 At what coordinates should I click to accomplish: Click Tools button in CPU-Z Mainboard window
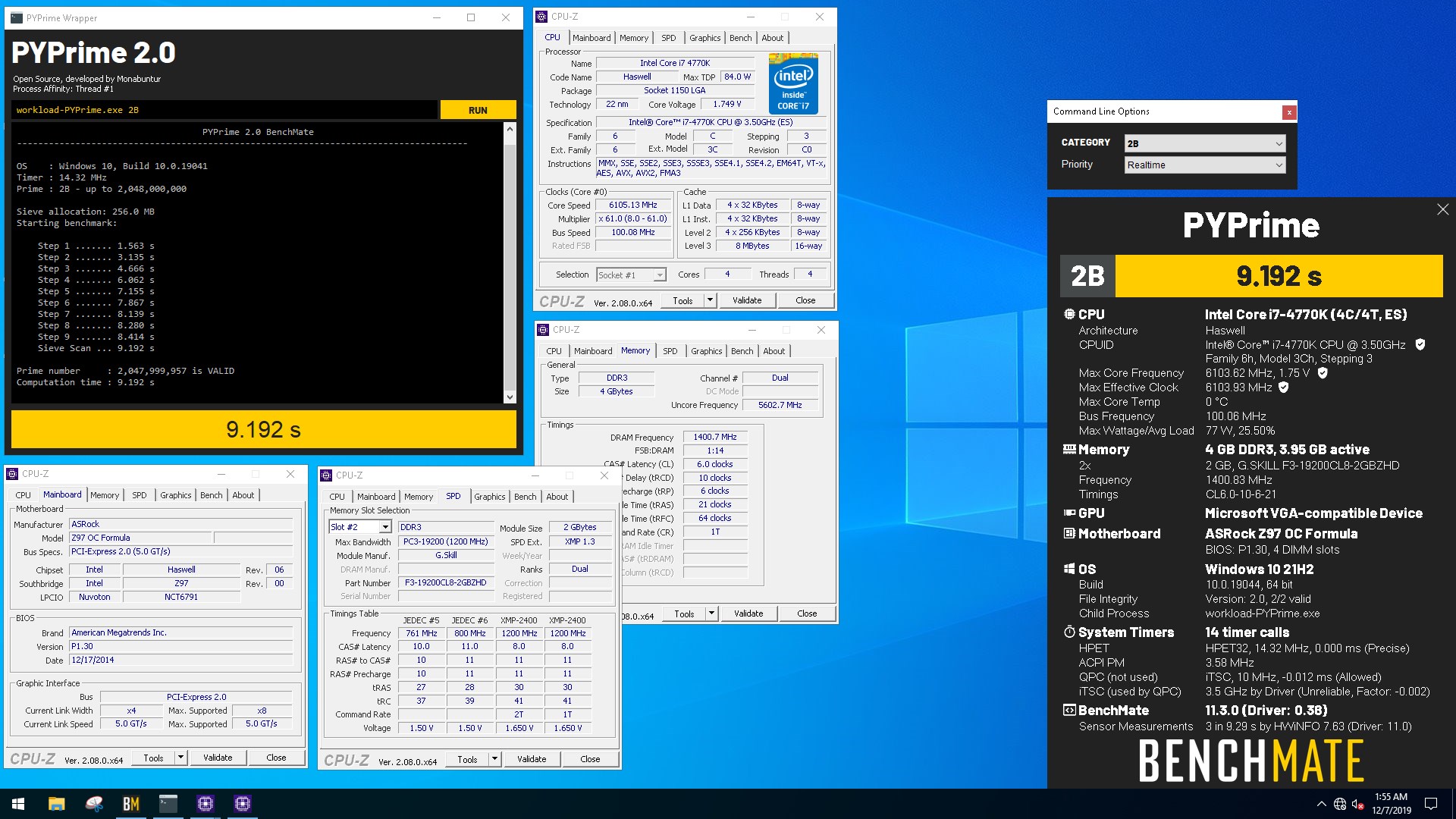(x=153, y=758)
